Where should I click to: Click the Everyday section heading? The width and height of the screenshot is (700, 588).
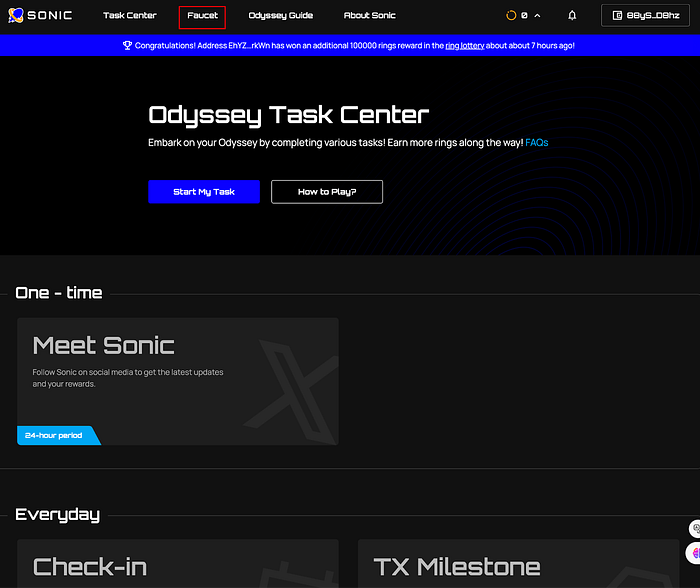pyautogui.click(x=58, y=515)
